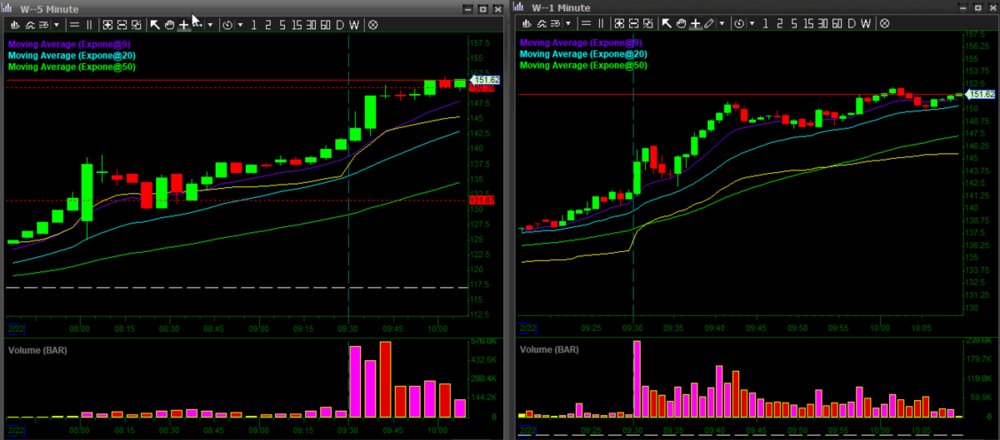Click the first chart-style icon in 5 Minute toolbar

point(15,24)
